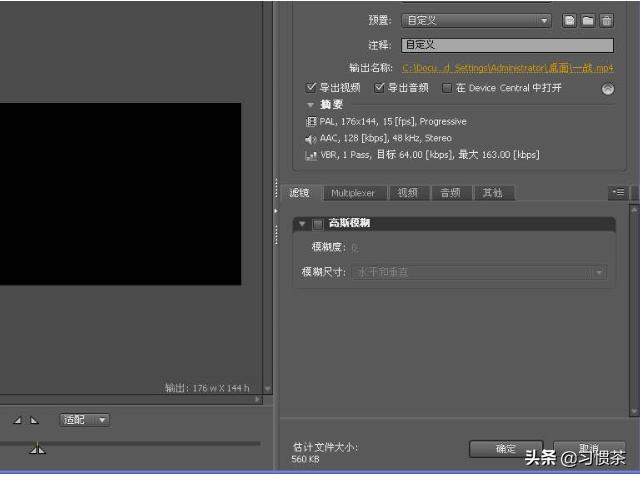This screenshot has width=640, height=480.
Task: Click the VBR, 1 Pass bitrate summary line
Action: [430, 155]
